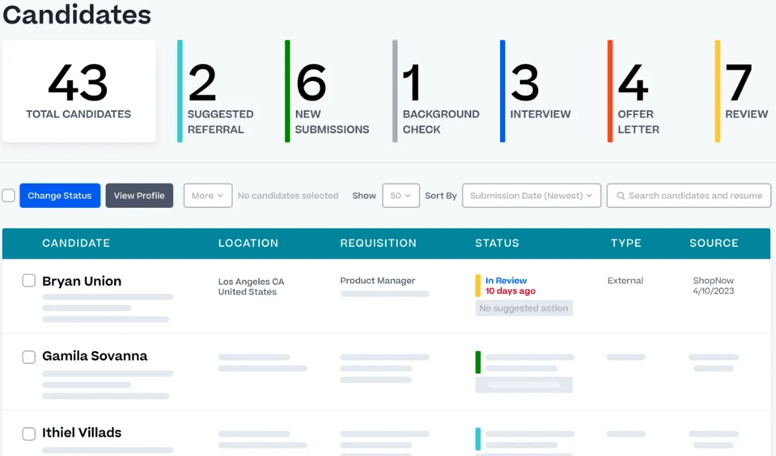Click the search magnifier icon
This screenshot has width=776, height=456.
(620, 196)
